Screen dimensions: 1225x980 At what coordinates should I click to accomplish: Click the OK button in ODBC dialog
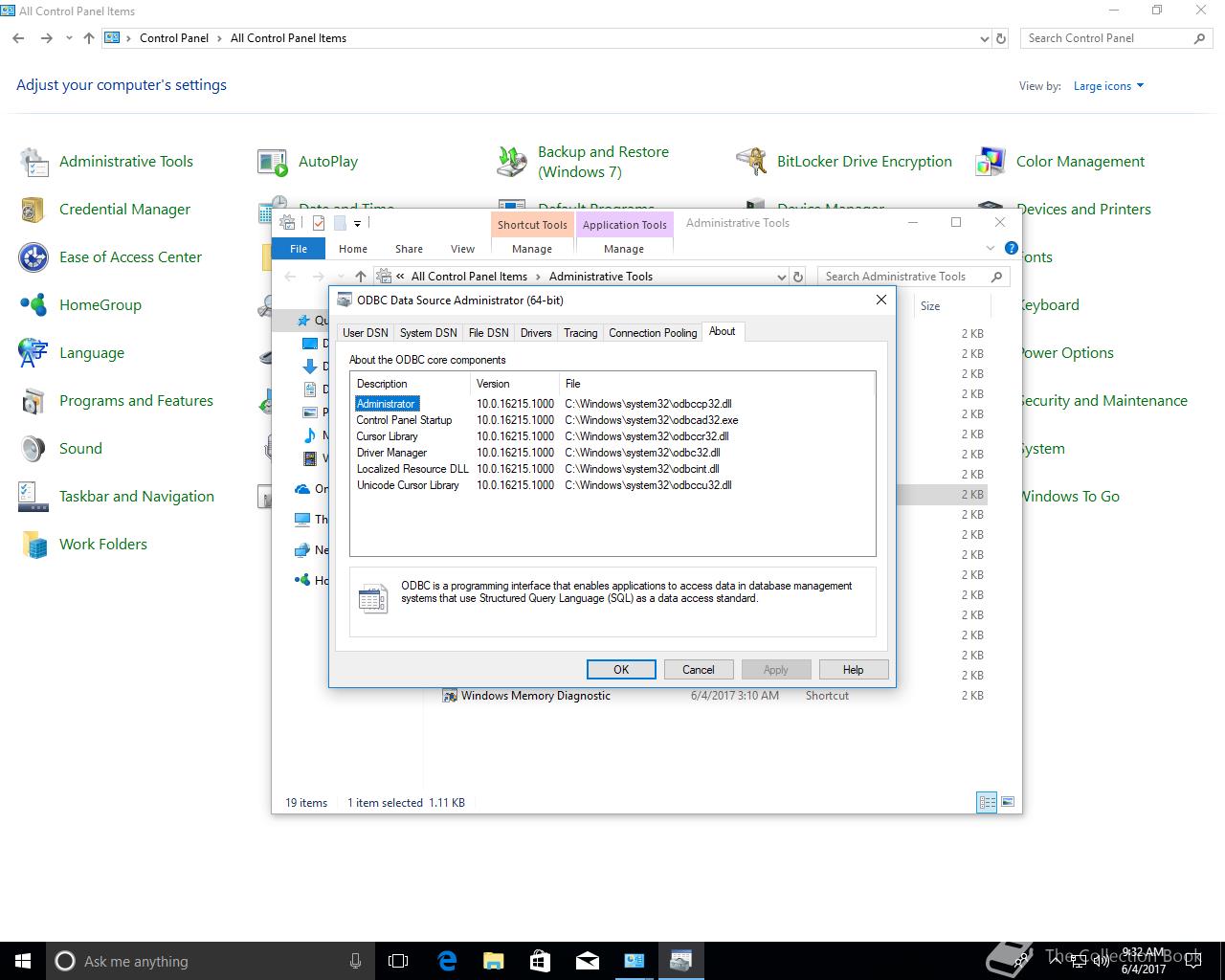(621, 670)
